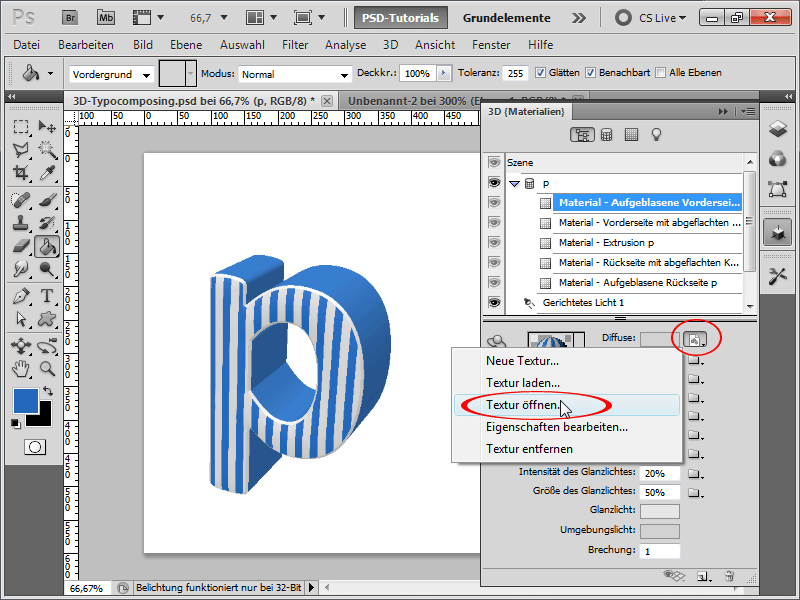Select the Hand tool
The image size is (800, 600).
click(x=21, y=368)
